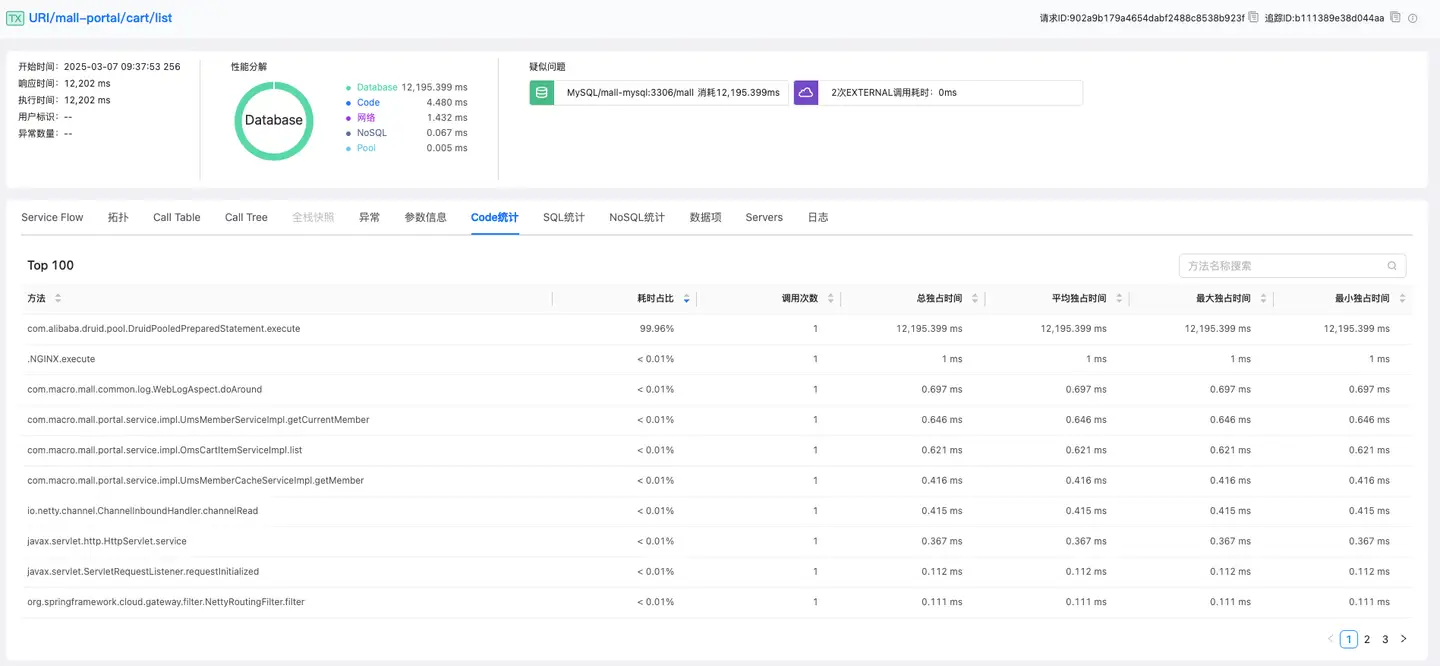Go to page 2 of results

click(x=1367, y=639)
